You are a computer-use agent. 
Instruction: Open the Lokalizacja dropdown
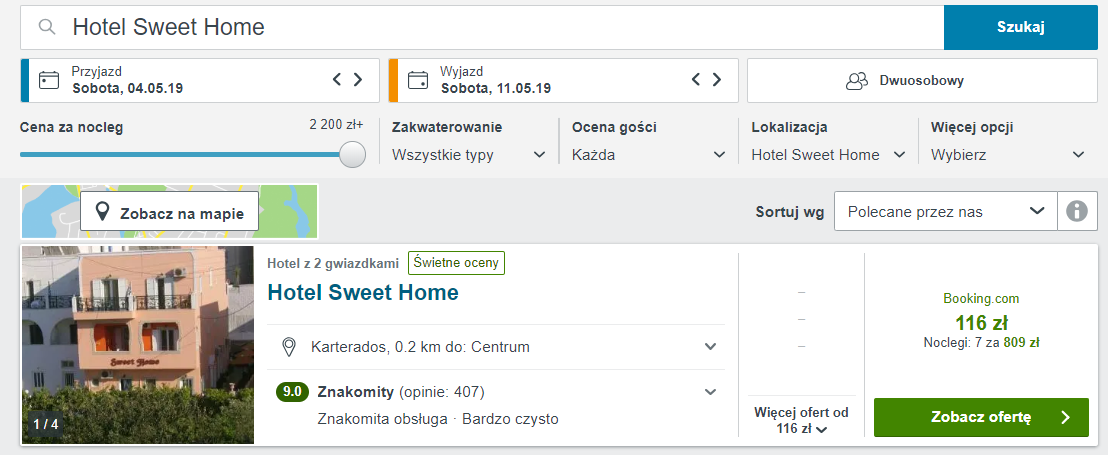coord(829,155)
